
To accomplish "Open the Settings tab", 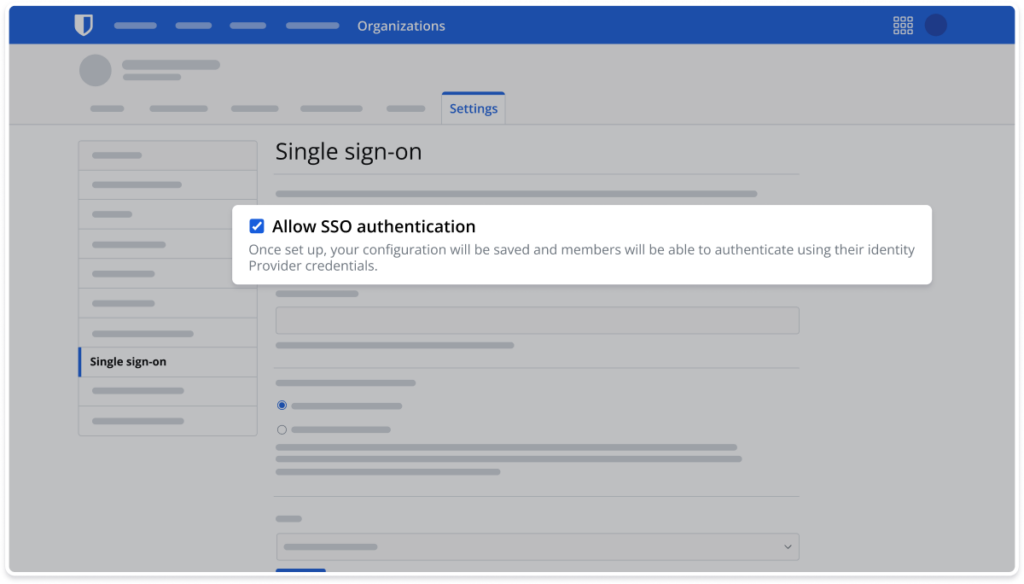I will 473,108.
